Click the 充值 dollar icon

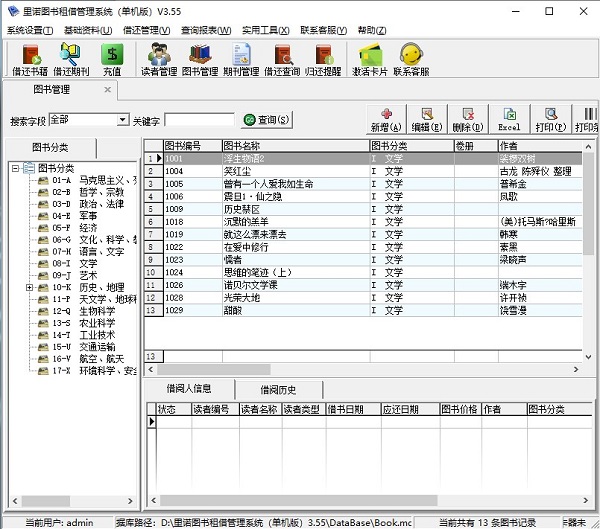click(x=112, y=59)
